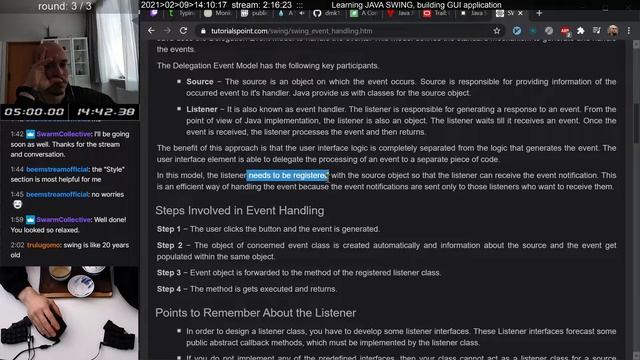Click the 14:42.38 timer display
Screen dimensions: 640x360
106,112
